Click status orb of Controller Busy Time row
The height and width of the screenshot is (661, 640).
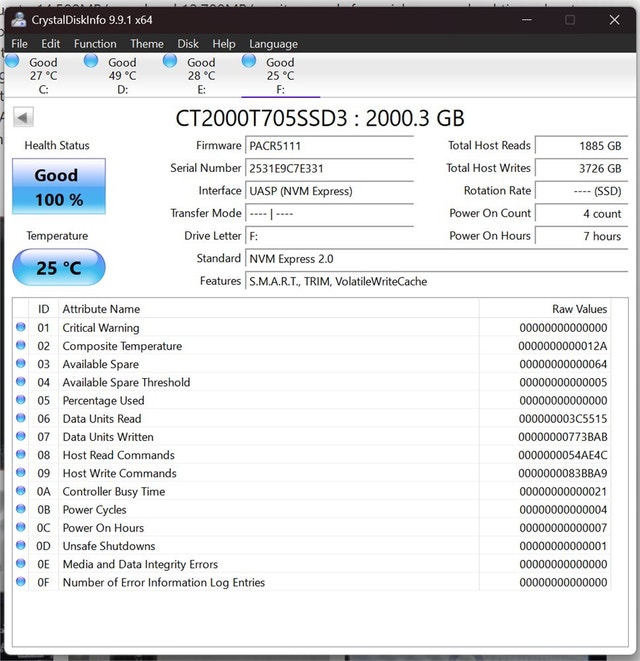(21, 491)
